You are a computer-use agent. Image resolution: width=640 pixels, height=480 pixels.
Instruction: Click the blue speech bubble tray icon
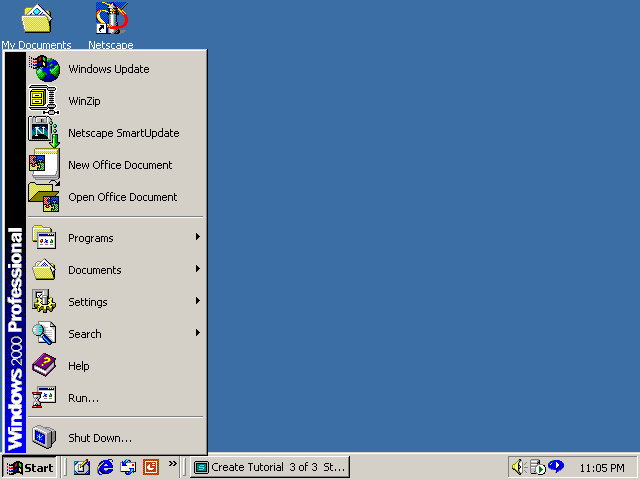click(x=556, y=466)
